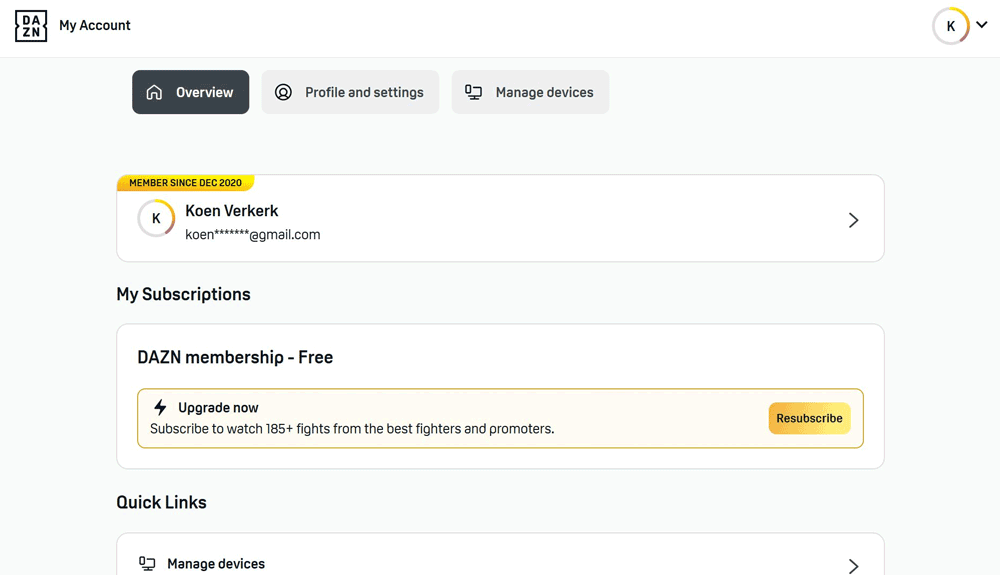This screenshot has height=575, width=1000.
Task: Click the K avatar in the member card
Action: pyautogui.click(x=156, y=219)
